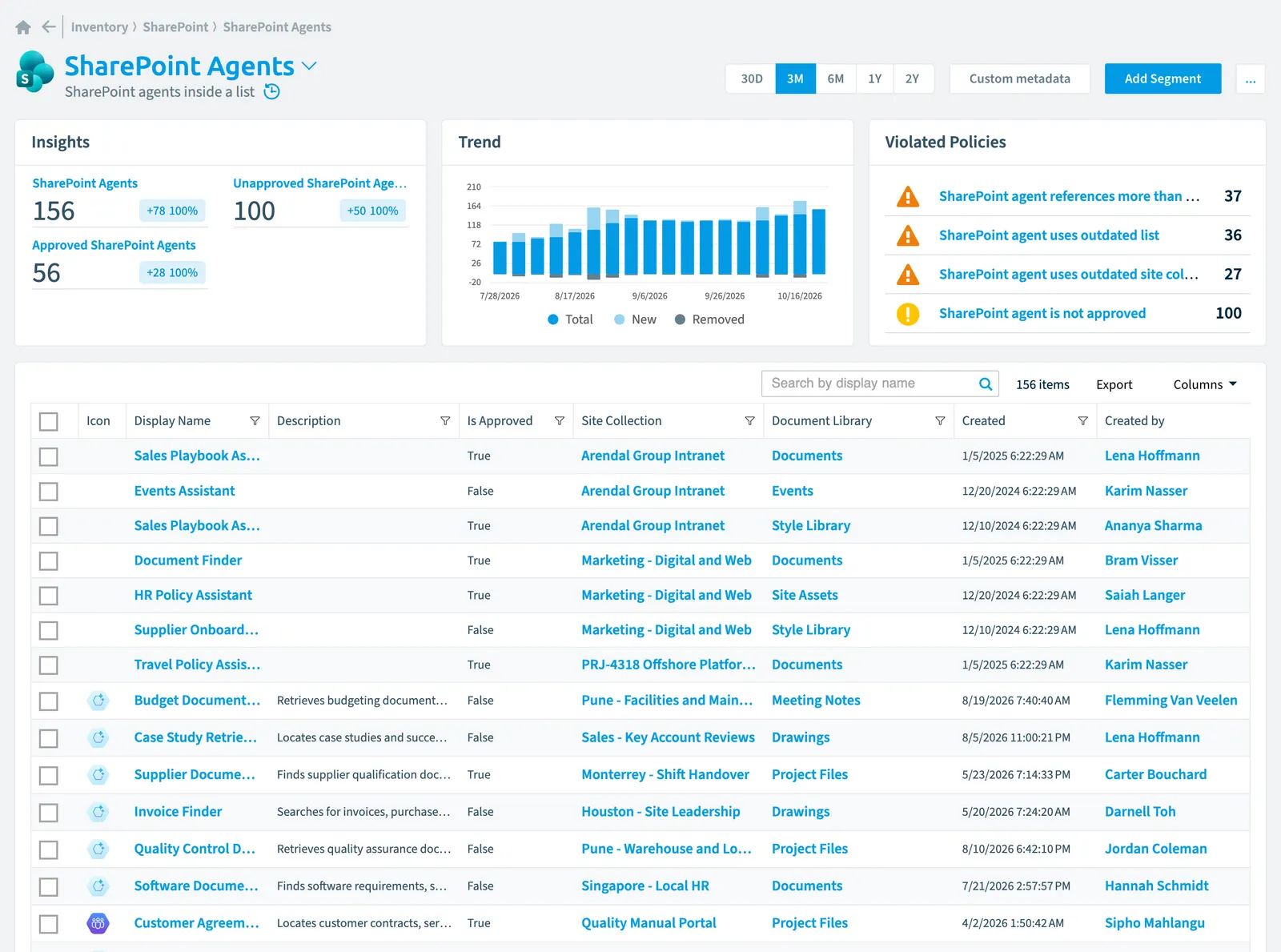Open the Columns dropdown
The width and height of the screenshot is (1281, 952).
point(1205,384)
